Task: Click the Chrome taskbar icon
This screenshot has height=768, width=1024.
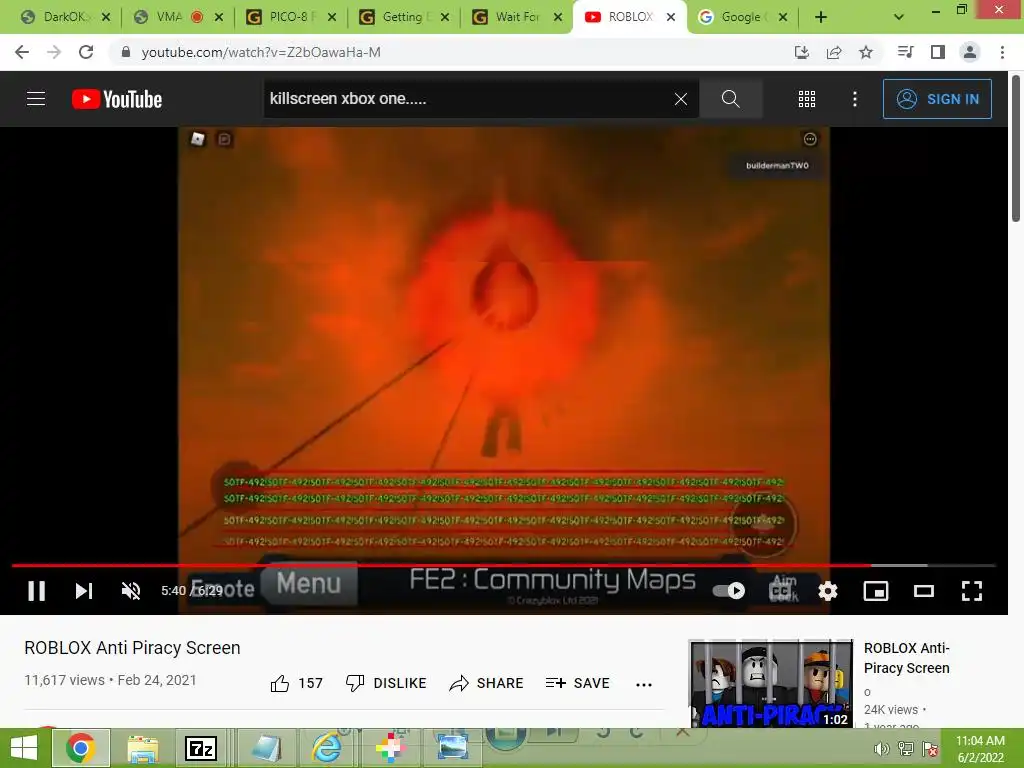Action: (x=80, y=748)
